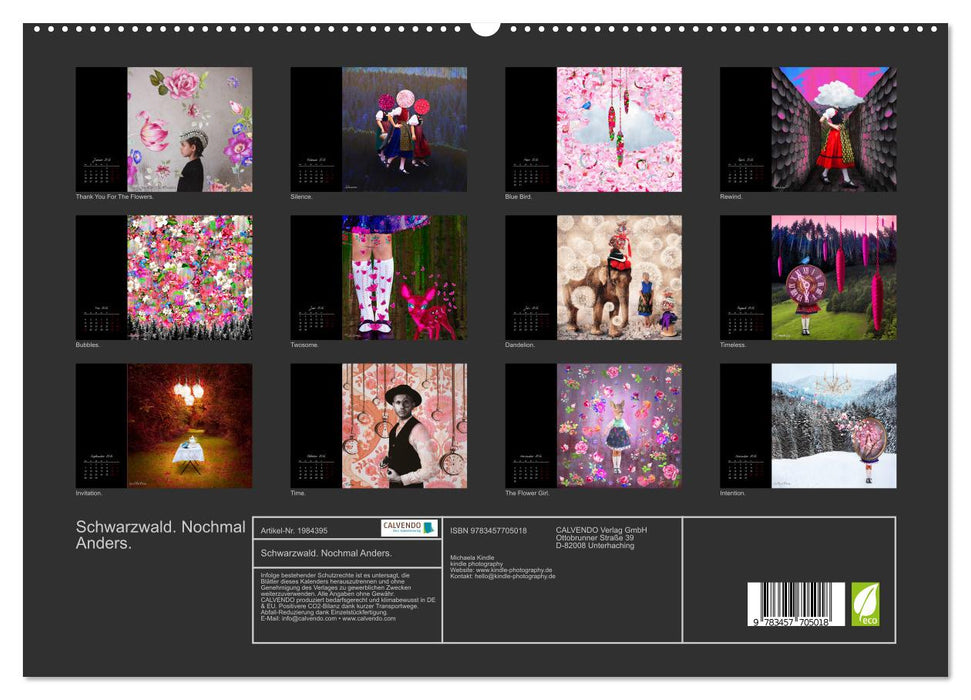Click the large 'Schwarzwald. Nochmal Anders.' title
971x700 pixels.
point(160,535)
